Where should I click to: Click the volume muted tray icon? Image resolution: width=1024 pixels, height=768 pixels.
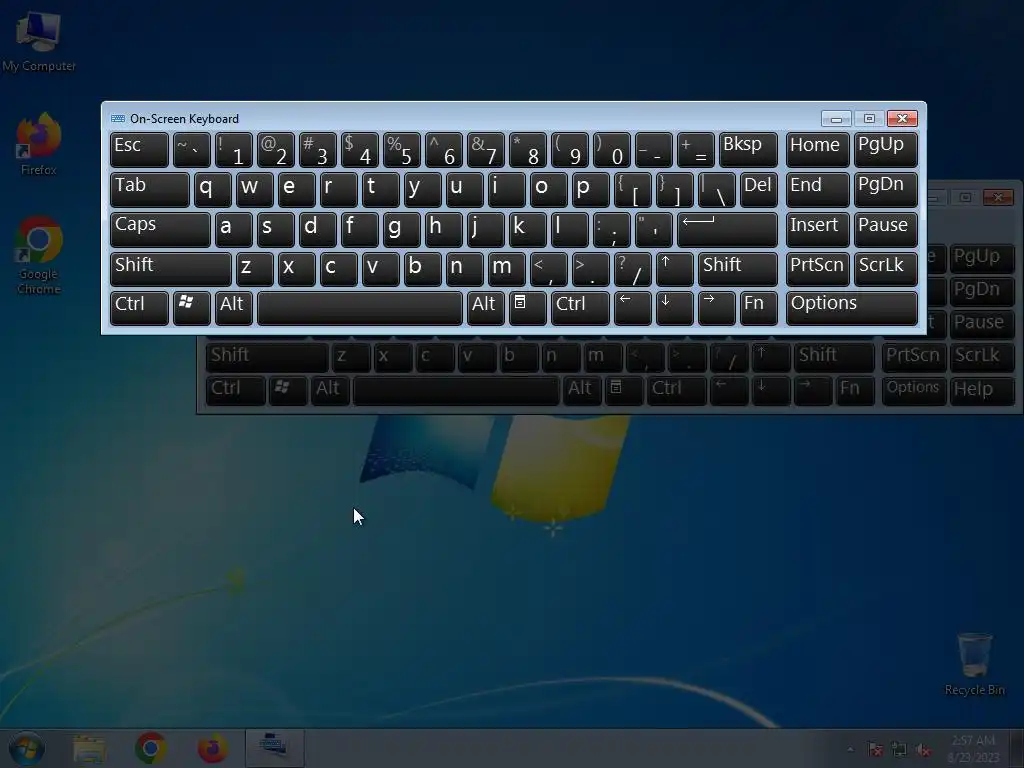[x=923, y=750]
